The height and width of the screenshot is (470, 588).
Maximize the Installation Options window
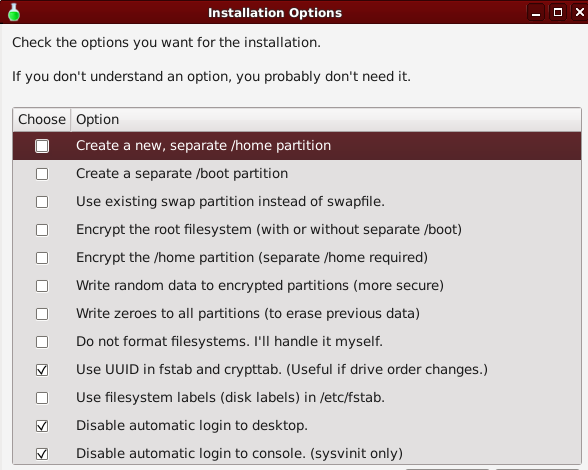pos(558,12)
